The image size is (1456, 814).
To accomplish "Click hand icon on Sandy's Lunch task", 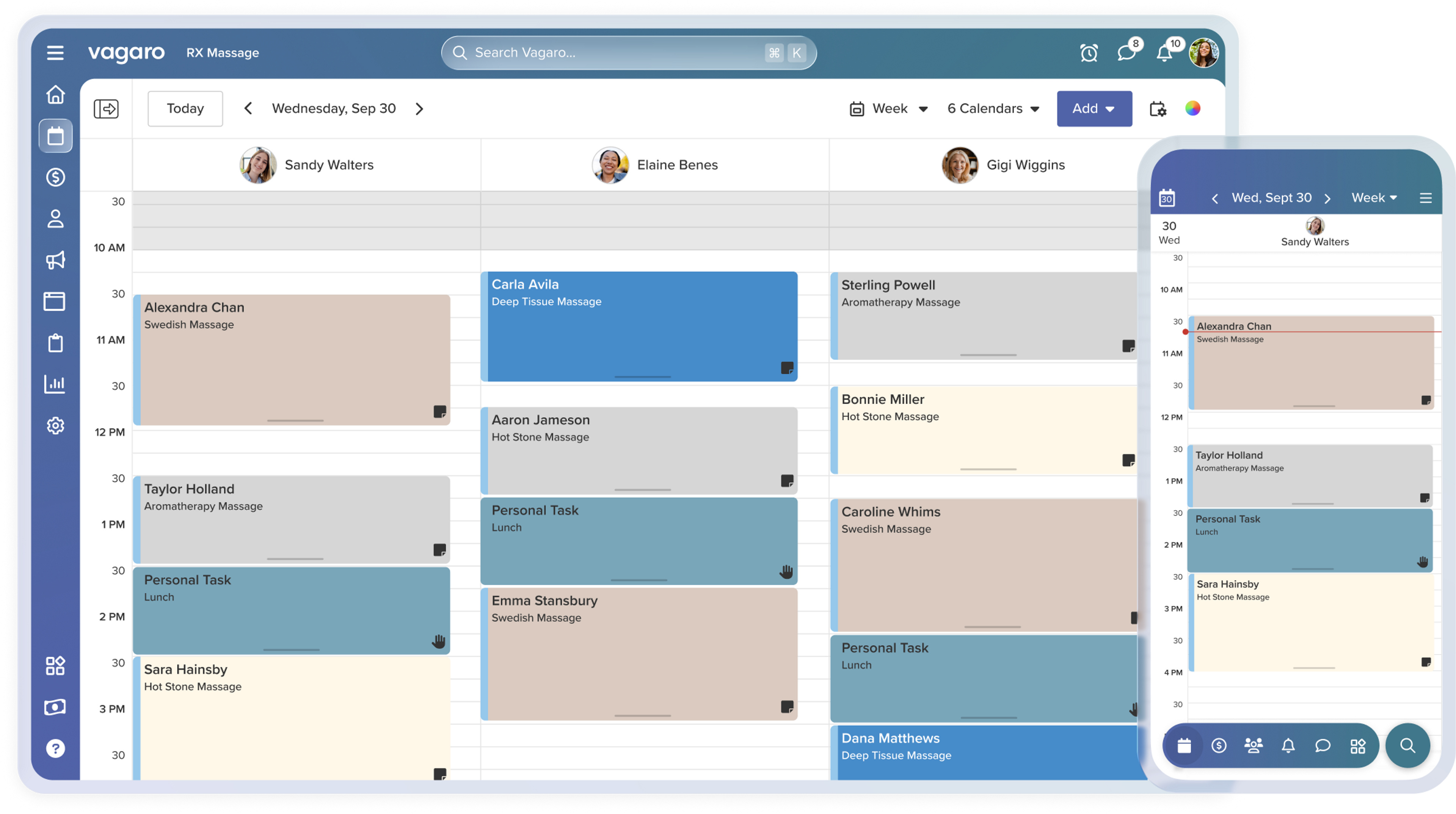I will (x=439, y=641).
